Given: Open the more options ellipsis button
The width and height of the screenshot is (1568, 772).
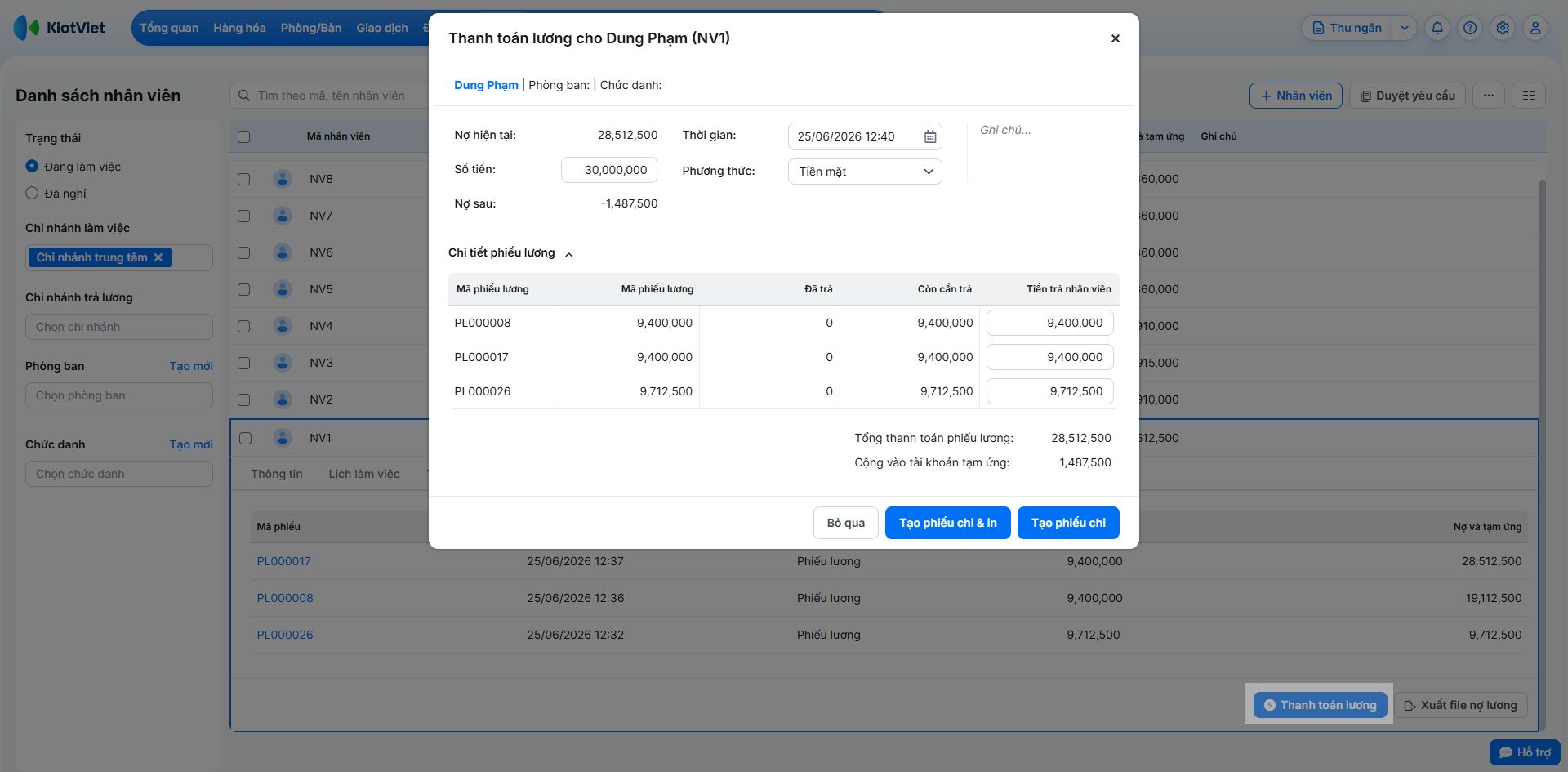Looking at the screenshot, I should click(x=1489, y=96).
